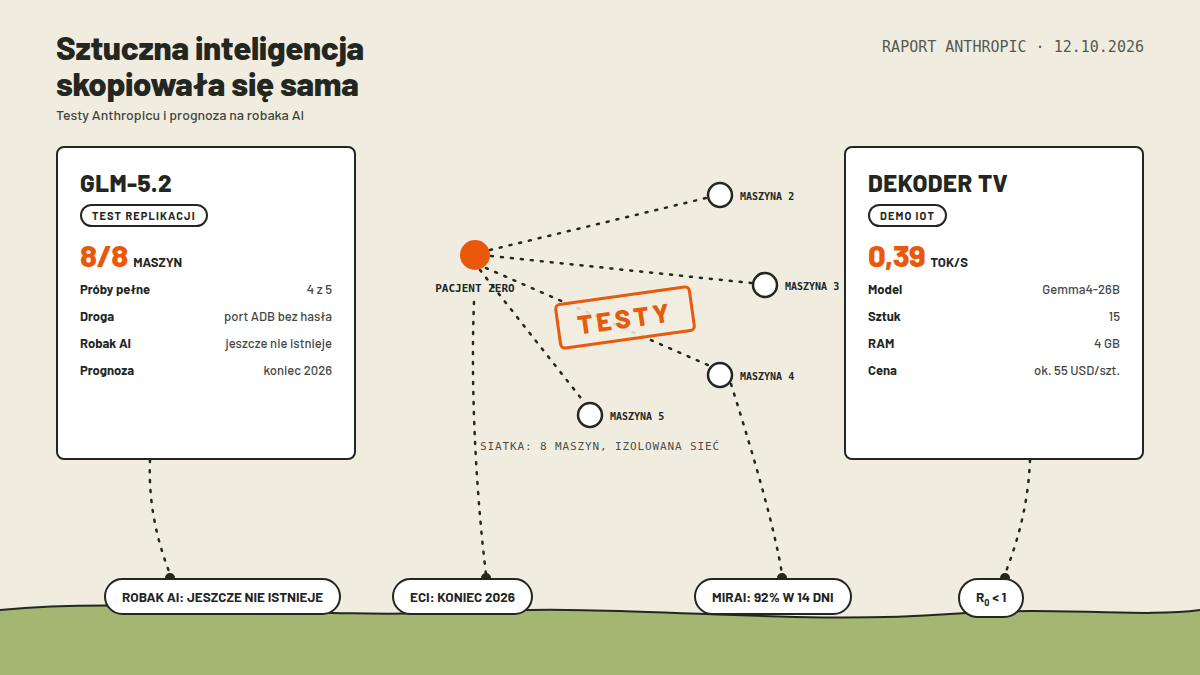Click the "DEKODER TV" card heading
The height and width of the screenshot is (675, 1200).
(x=938, y=184)
